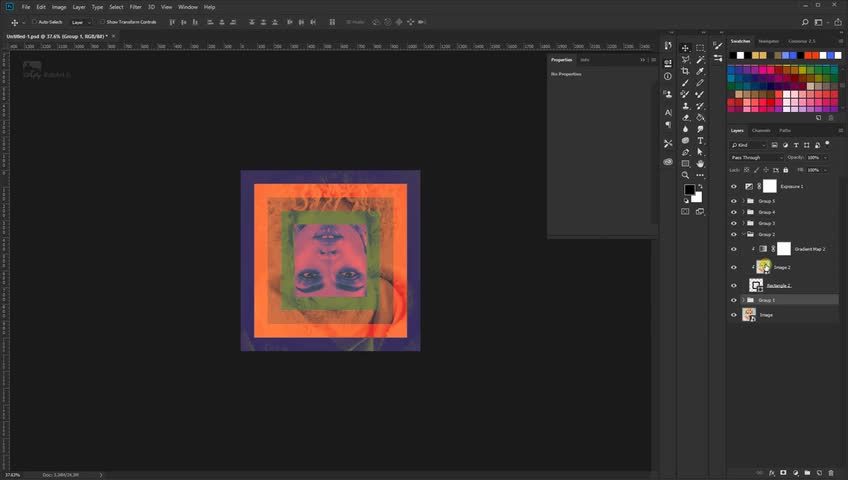
Task: Open the Image menu
Action: tap(59, 7)
